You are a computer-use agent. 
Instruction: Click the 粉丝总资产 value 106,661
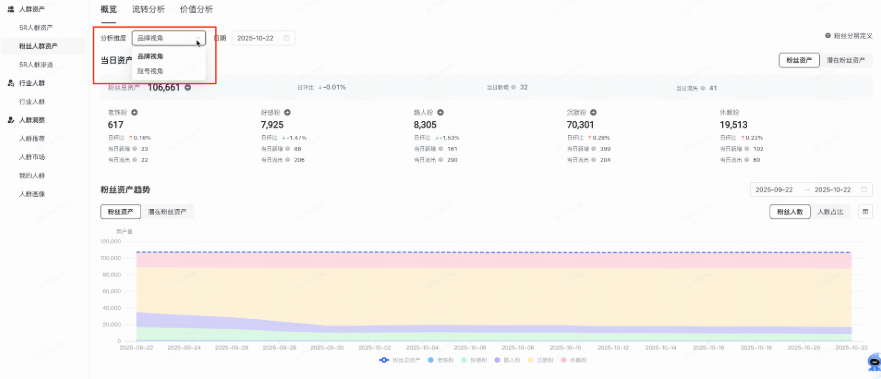pos(164,88)
